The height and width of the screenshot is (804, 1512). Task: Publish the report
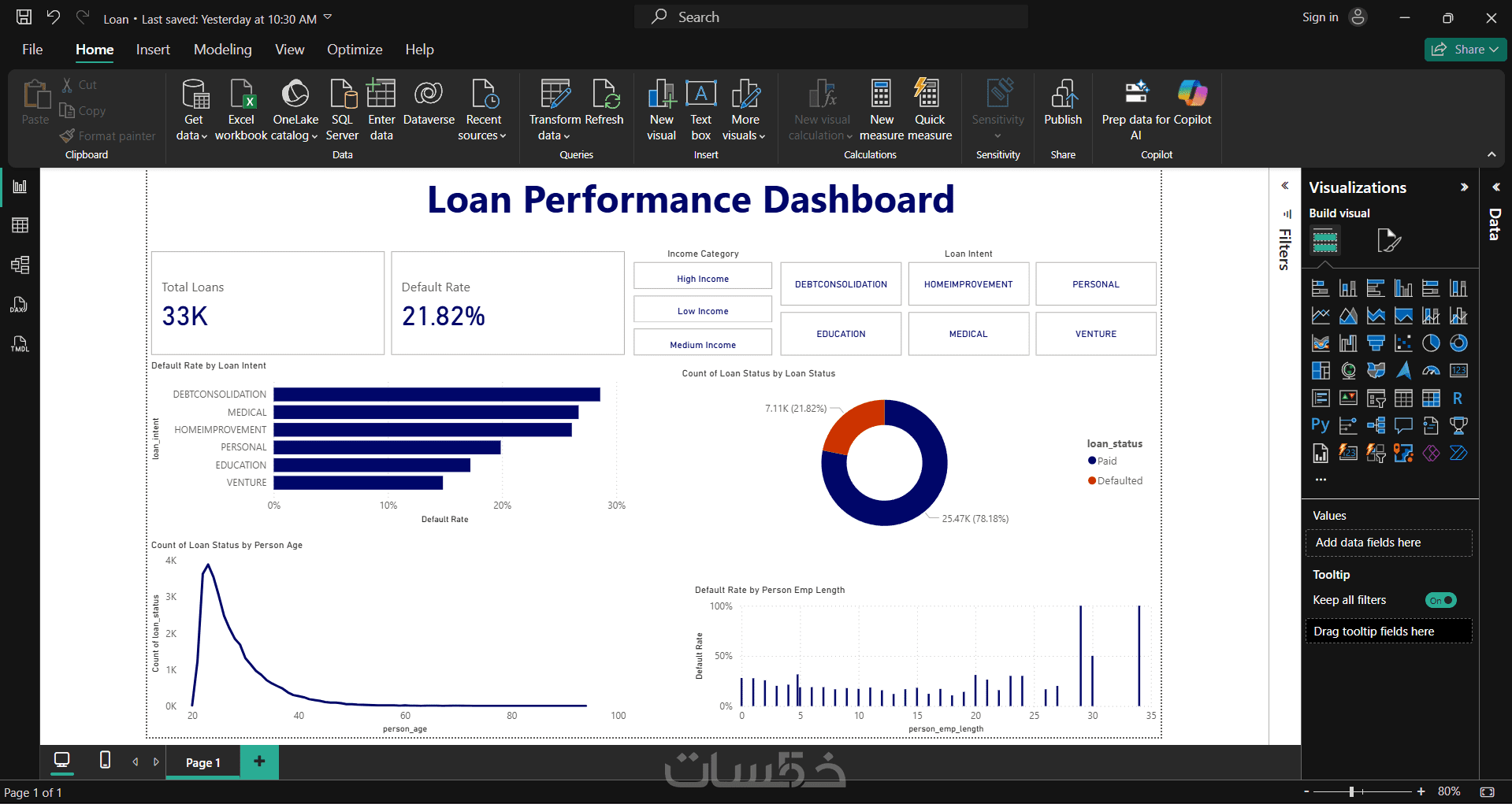[x=1063, y=103]
